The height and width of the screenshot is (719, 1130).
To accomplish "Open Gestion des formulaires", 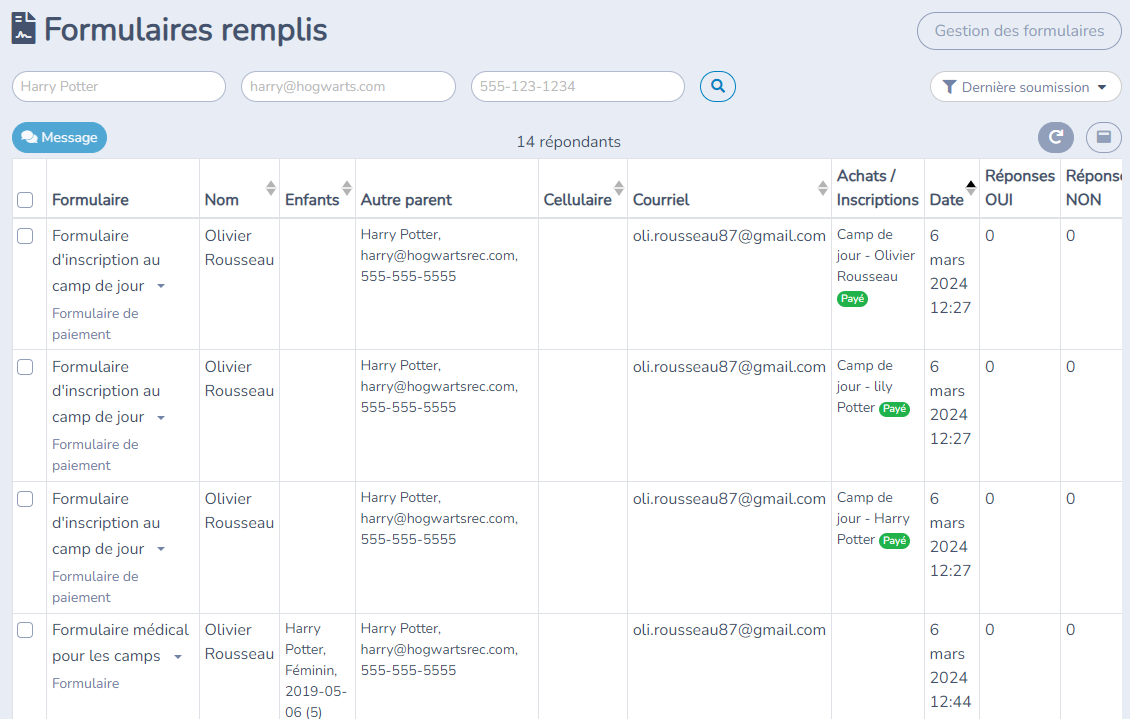I will [x=1019, y=31].
